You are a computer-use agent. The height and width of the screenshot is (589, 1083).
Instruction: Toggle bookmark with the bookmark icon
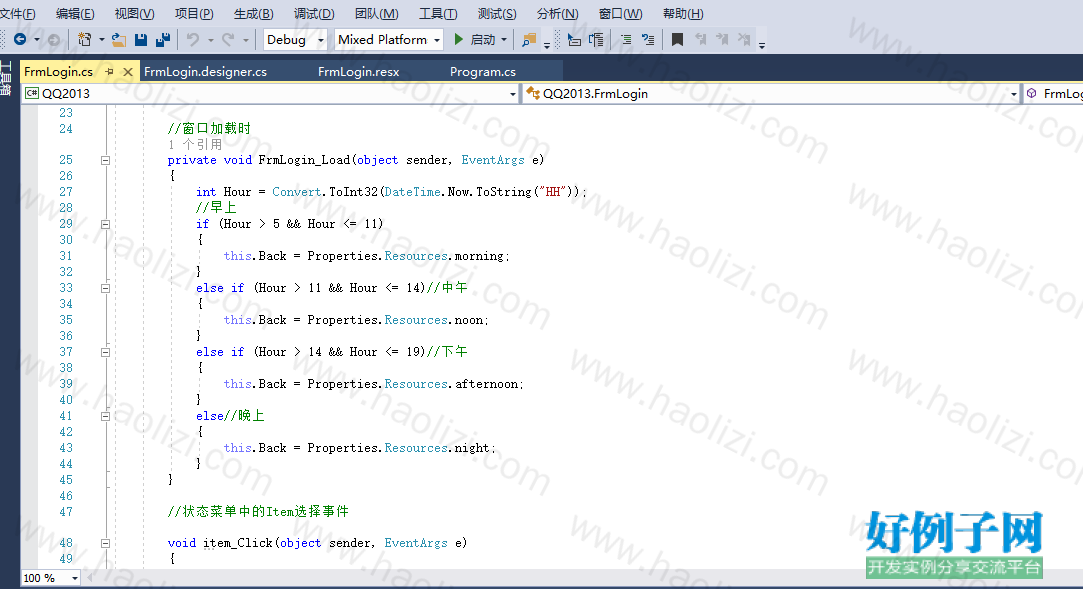pos(678,39)
